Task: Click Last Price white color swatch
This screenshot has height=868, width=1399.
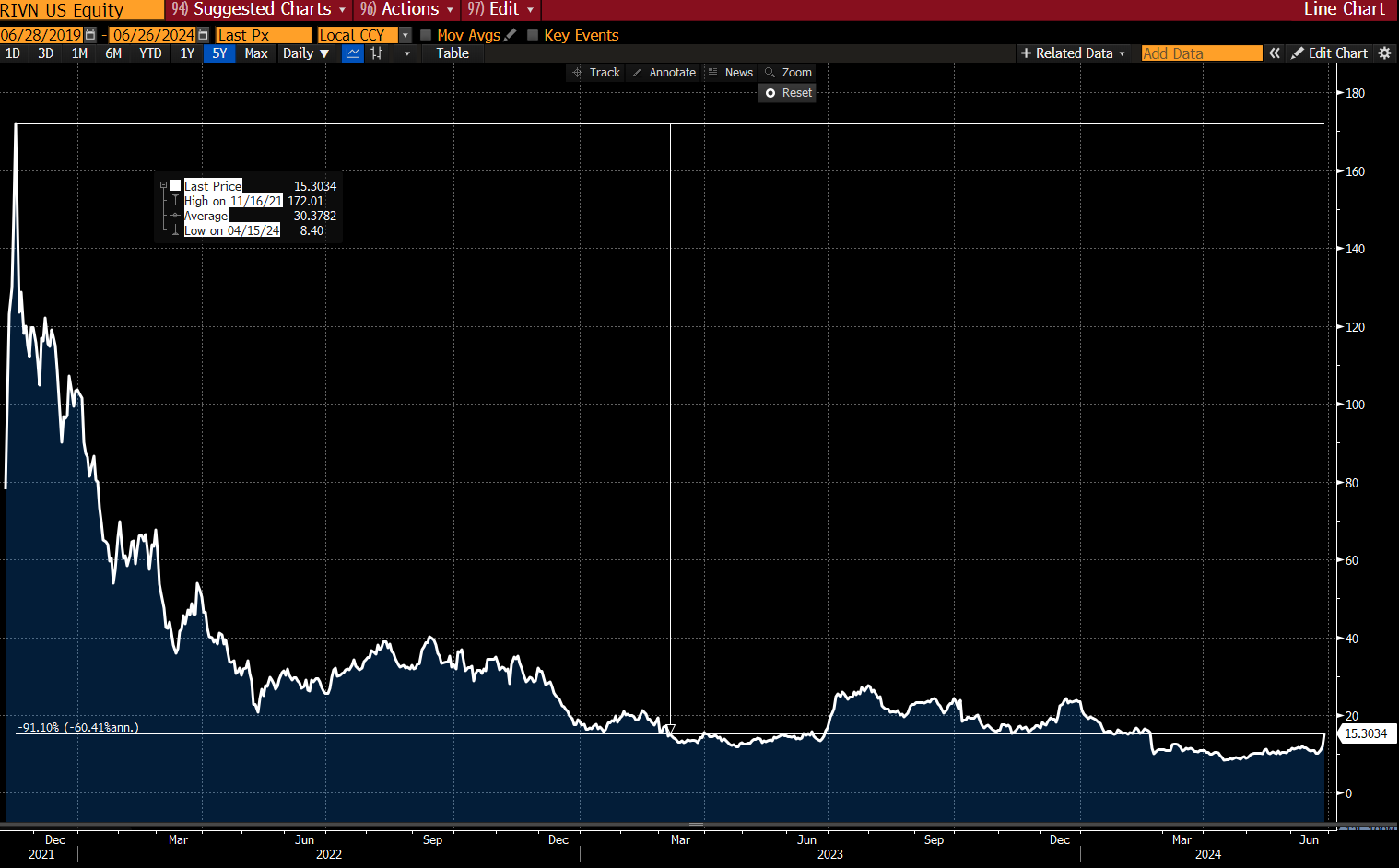Action: click(x=175, y=185)
